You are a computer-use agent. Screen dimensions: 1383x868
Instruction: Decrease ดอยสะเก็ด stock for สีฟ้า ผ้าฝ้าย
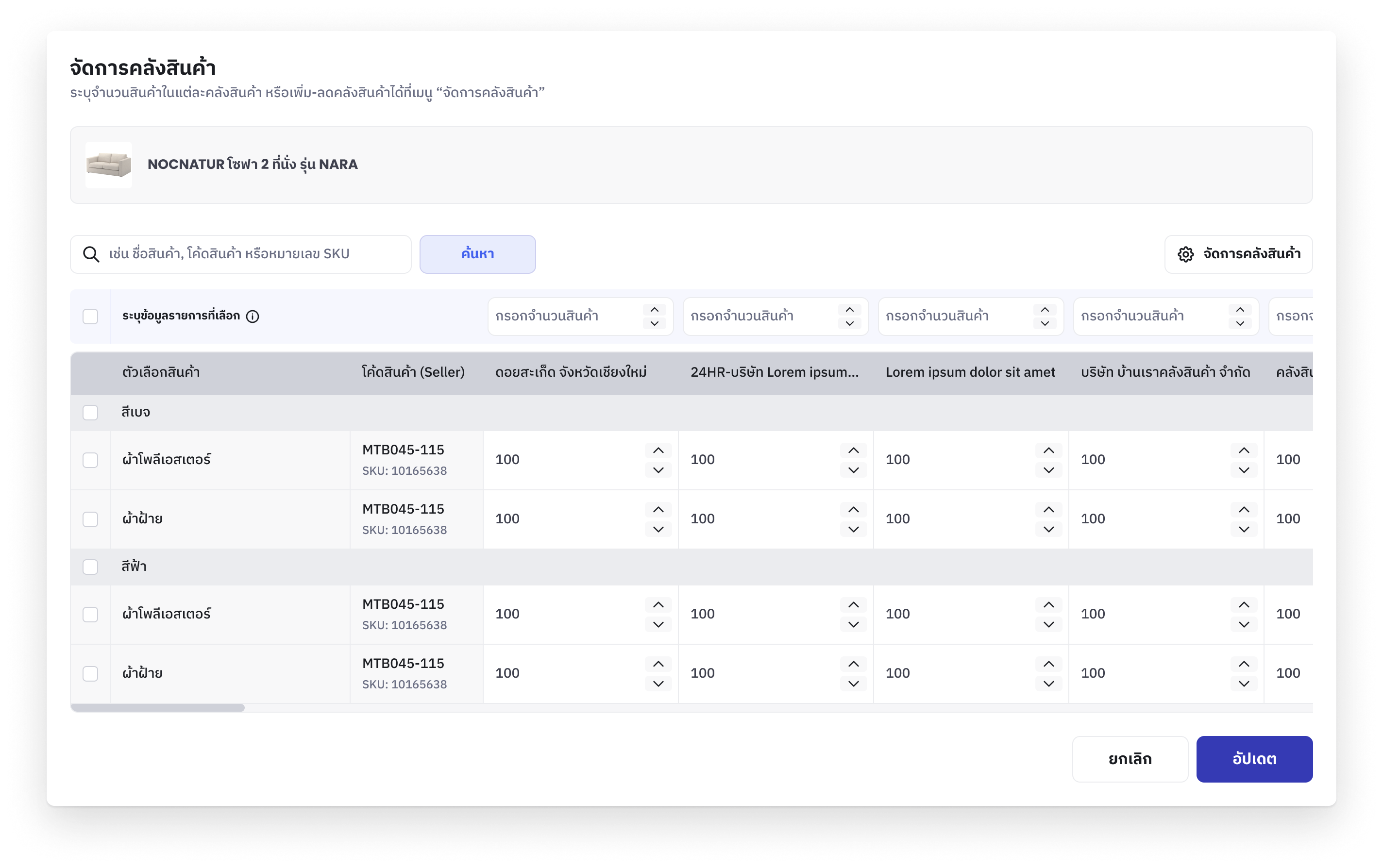click(x=658, y=684)
